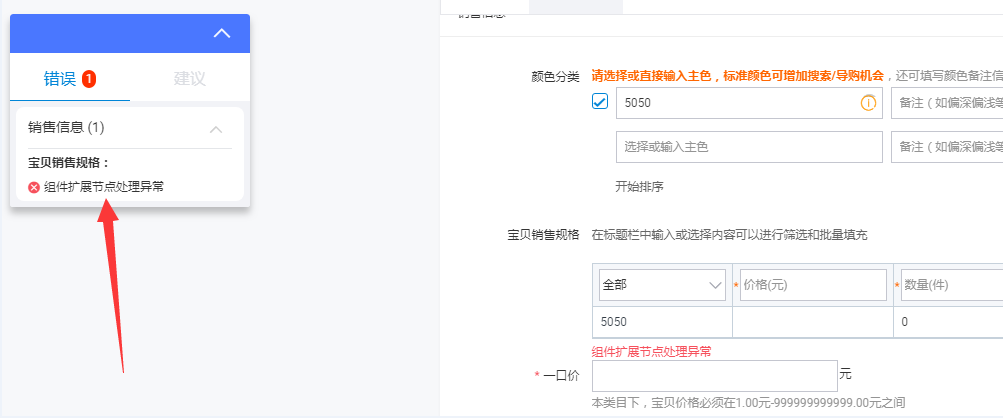Switch to the 建议 tab

tap(189, 79)
